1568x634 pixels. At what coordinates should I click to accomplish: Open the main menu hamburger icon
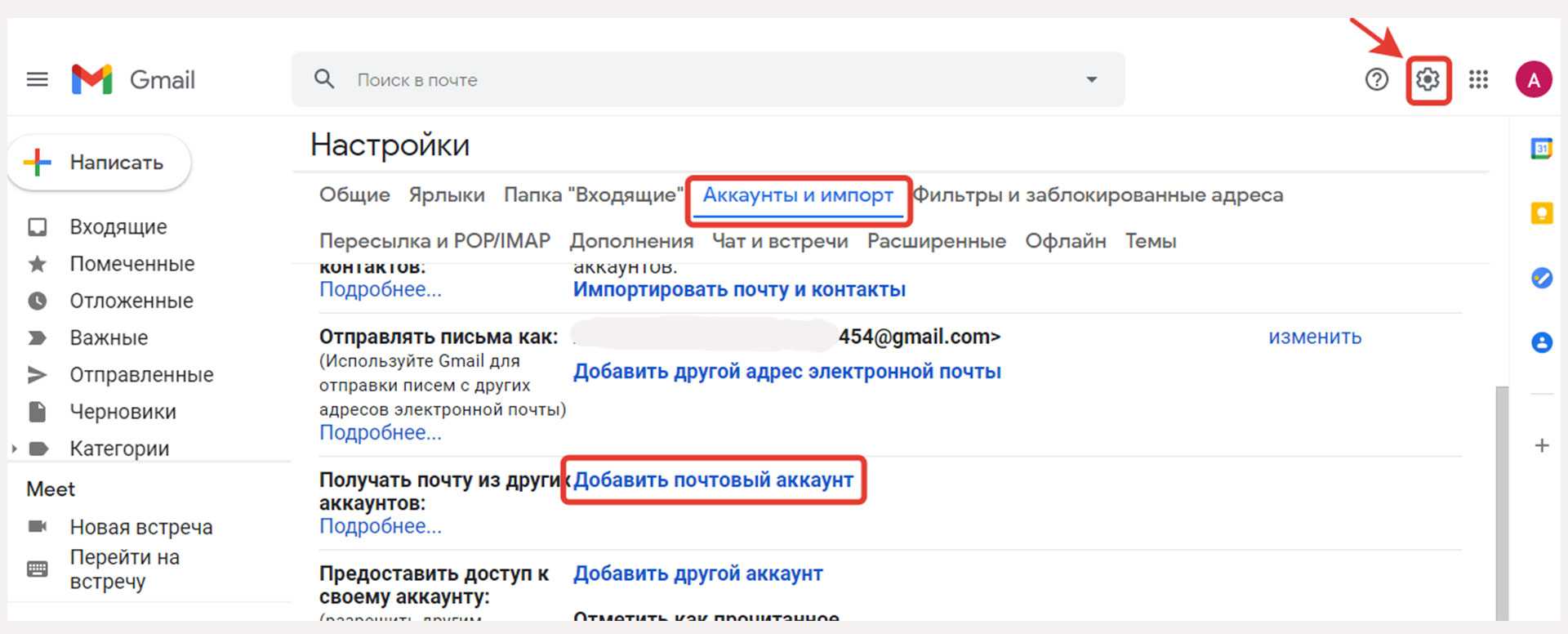click(37, 79)
